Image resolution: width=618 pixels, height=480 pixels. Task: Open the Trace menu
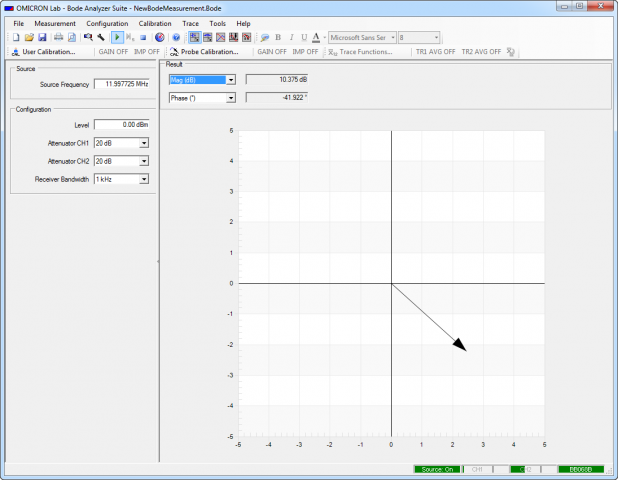tap(190, 24)
